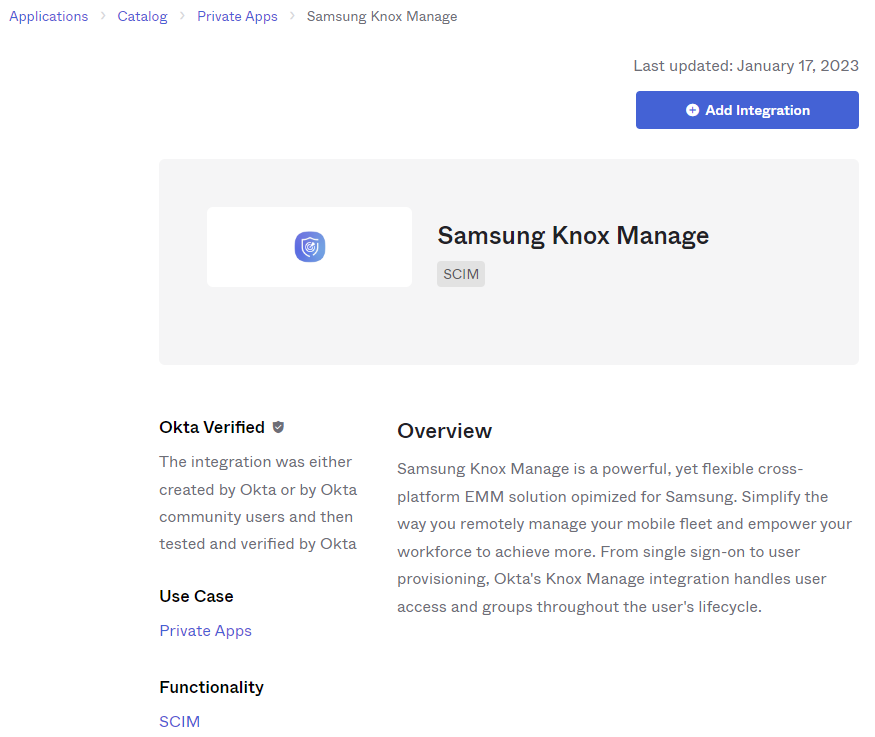Select the Samsung Knox Manage heading
Image resolution: width=875 pixels, height=737 pixels.
tap(573, 235)
